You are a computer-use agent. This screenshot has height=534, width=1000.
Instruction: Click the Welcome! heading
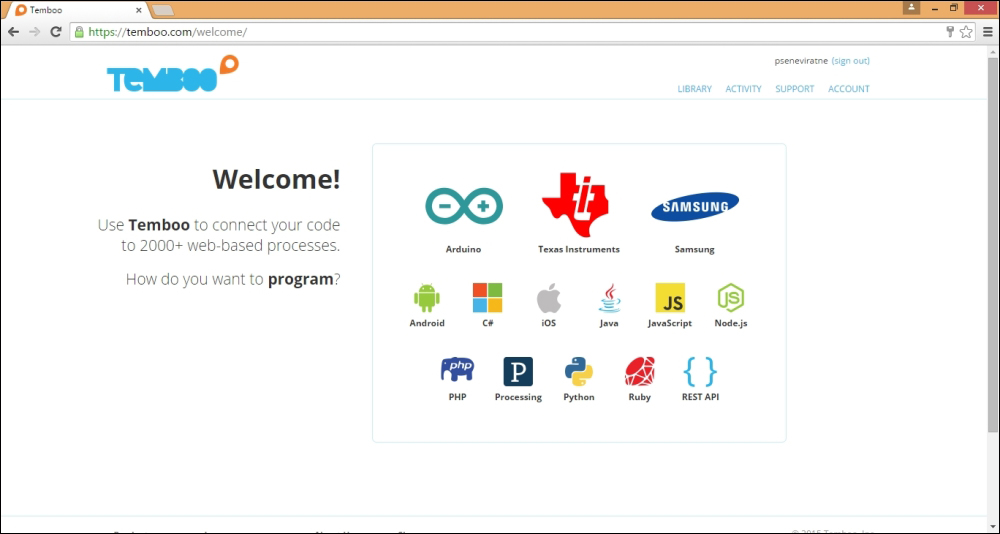276,179
